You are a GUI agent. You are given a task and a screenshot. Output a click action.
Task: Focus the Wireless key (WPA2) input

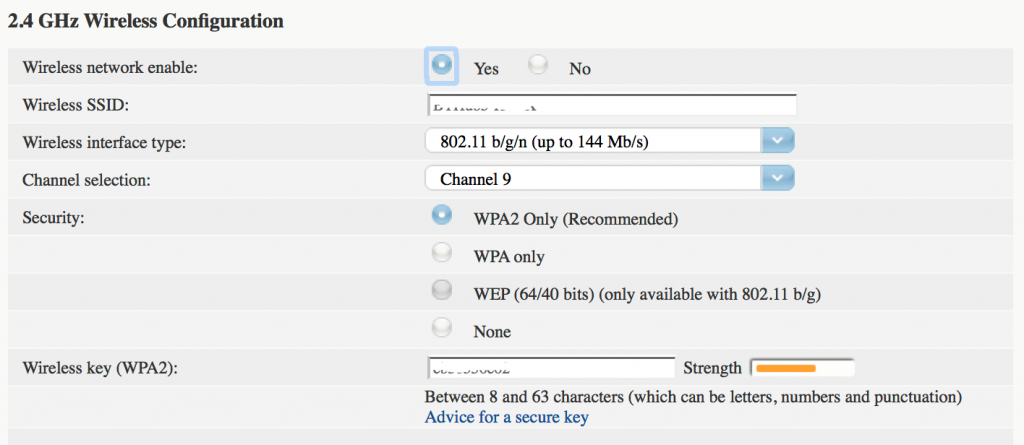551,368
